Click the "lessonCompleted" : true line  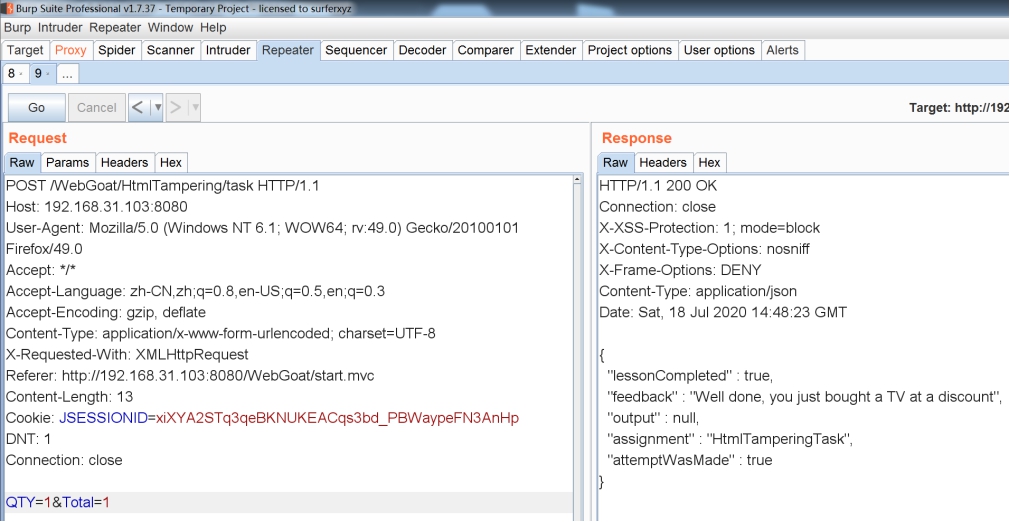[690, 376]
